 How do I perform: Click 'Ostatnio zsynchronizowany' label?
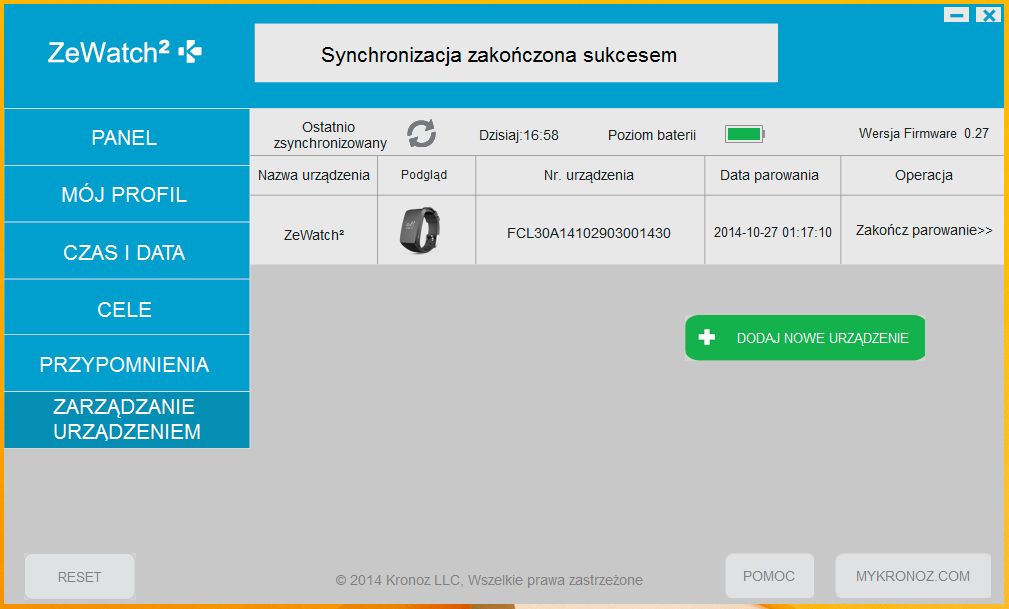(x=330, y=135)
